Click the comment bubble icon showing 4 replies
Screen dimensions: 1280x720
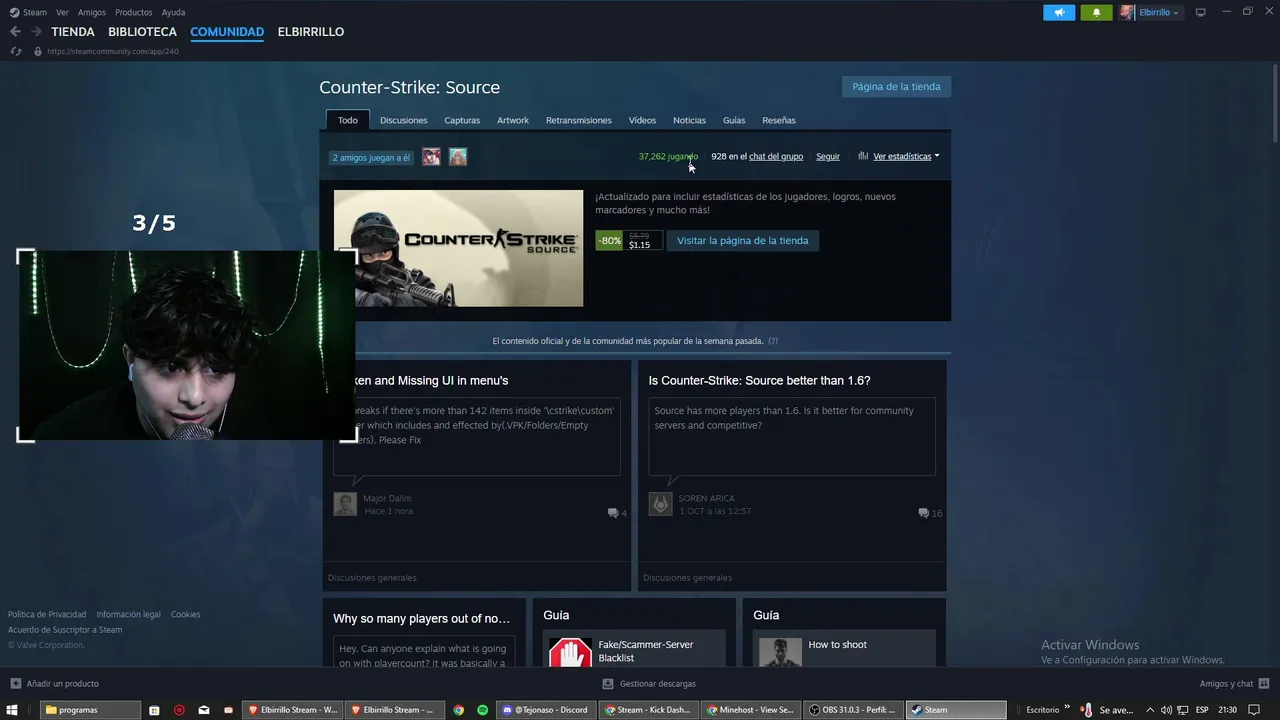[613, 513]
